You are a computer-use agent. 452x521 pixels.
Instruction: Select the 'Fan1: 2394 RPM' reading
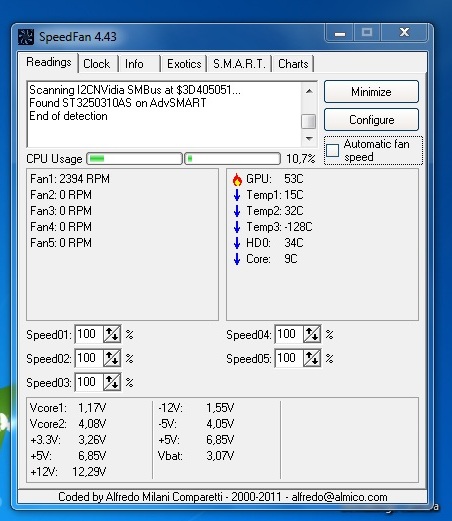tap(70, 179)
